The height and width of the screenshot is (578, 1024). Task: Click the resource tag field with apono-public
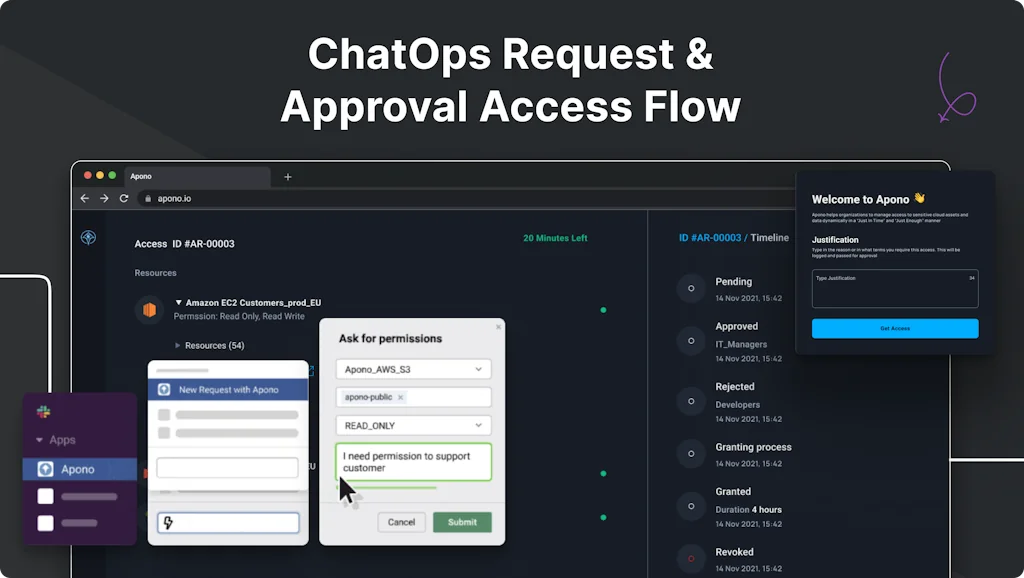(x=413, y=397)
